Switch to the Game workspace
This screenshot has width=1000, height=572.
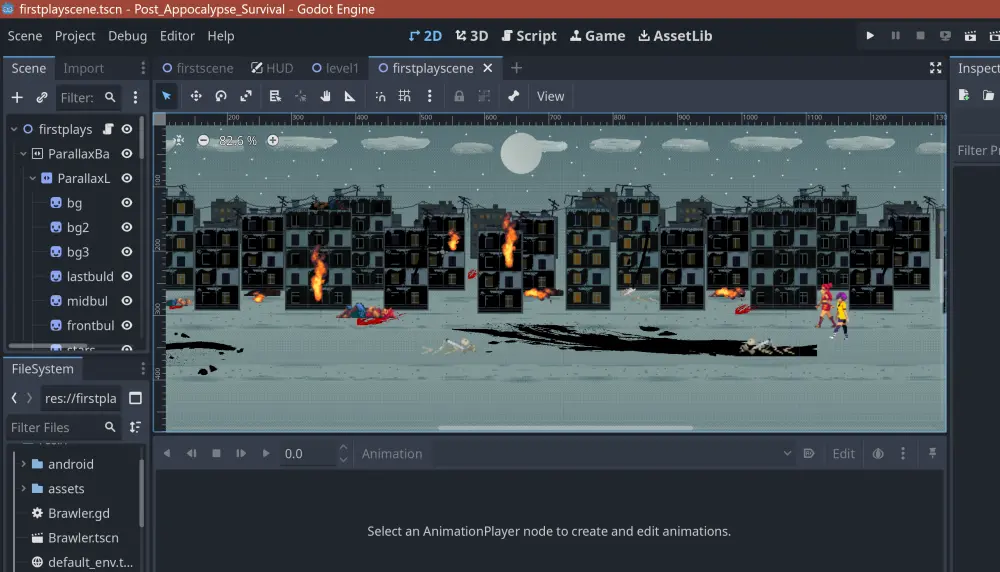598,36
